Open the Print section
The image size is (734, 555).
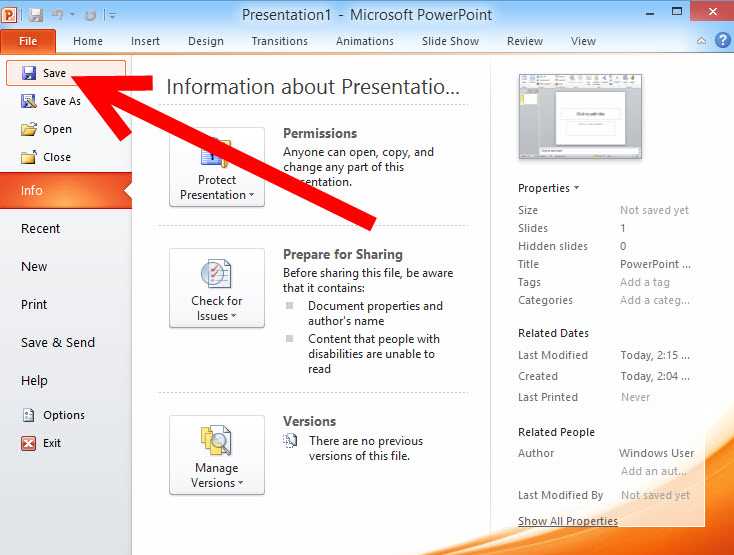pos(34,304)
